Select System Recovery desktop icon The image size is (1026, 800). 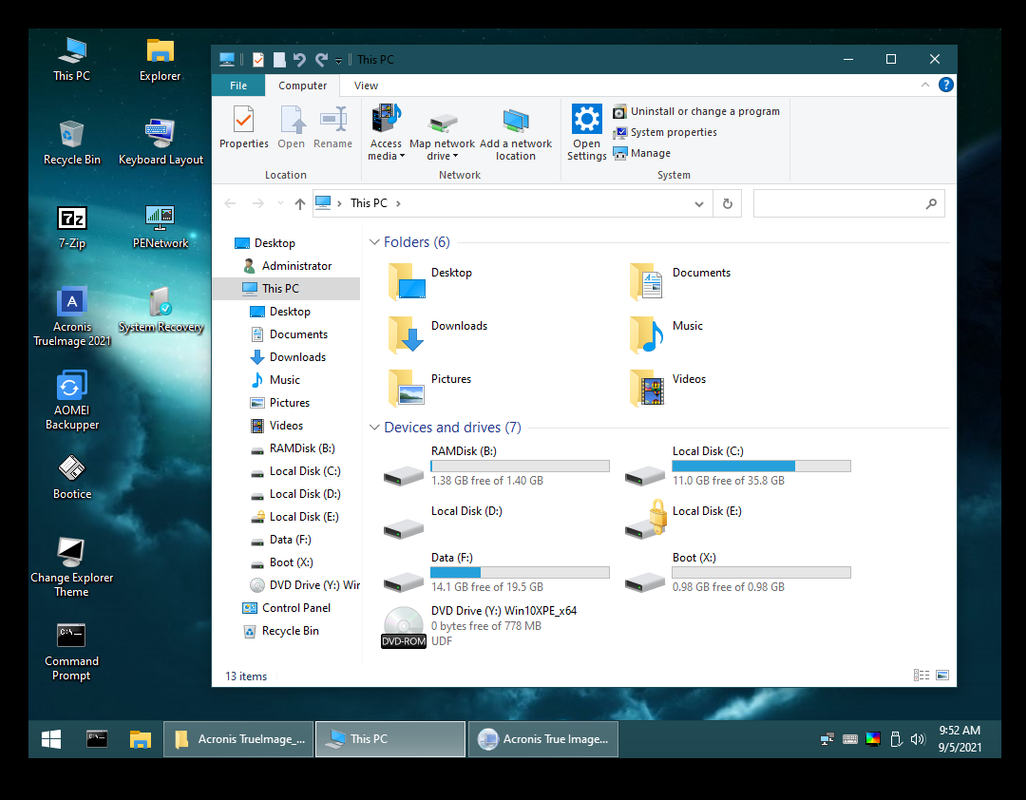[x=160, y=310]
